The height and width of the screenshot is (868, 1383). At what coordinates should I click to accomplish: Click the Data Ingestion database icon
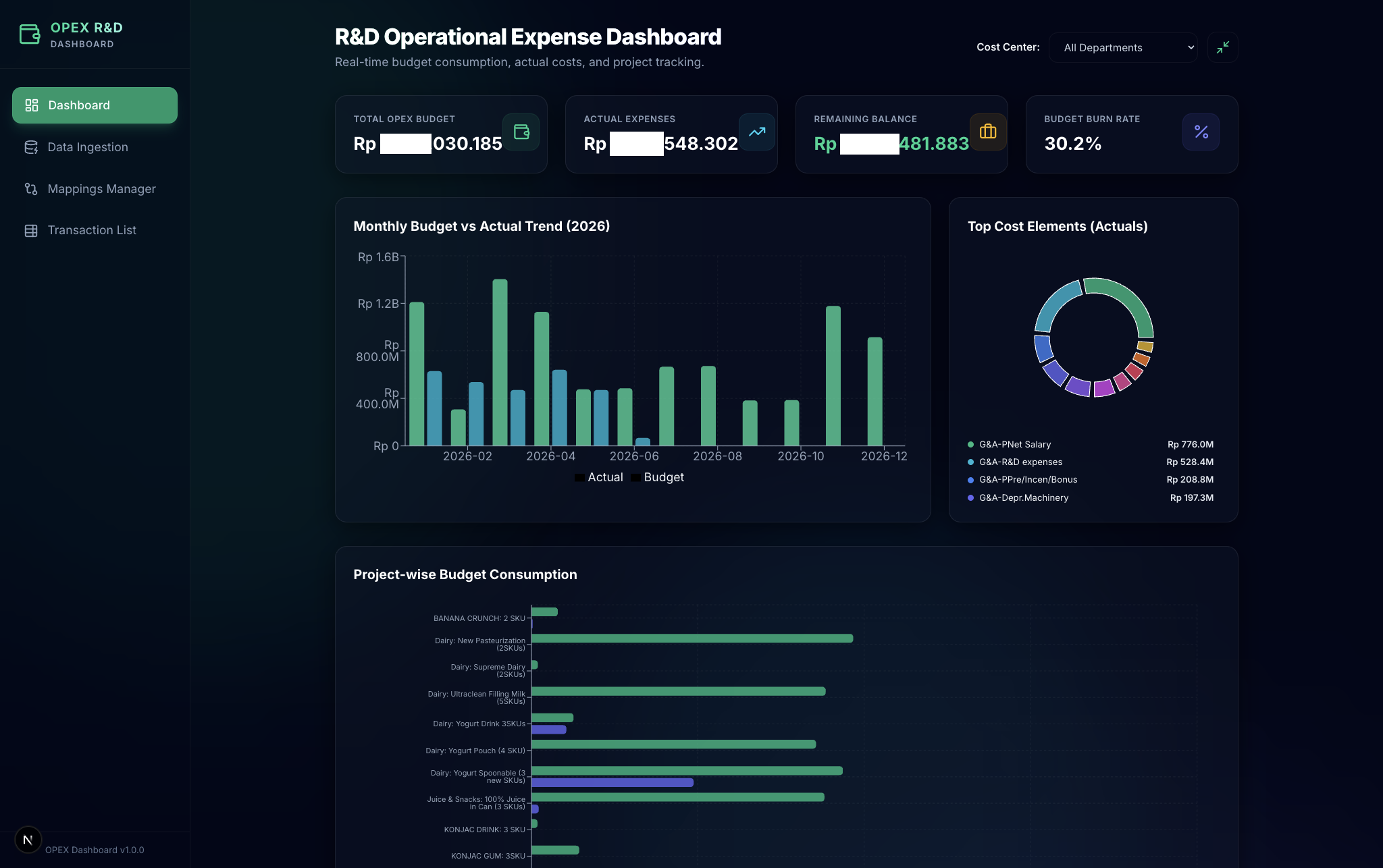coord(31,147)
